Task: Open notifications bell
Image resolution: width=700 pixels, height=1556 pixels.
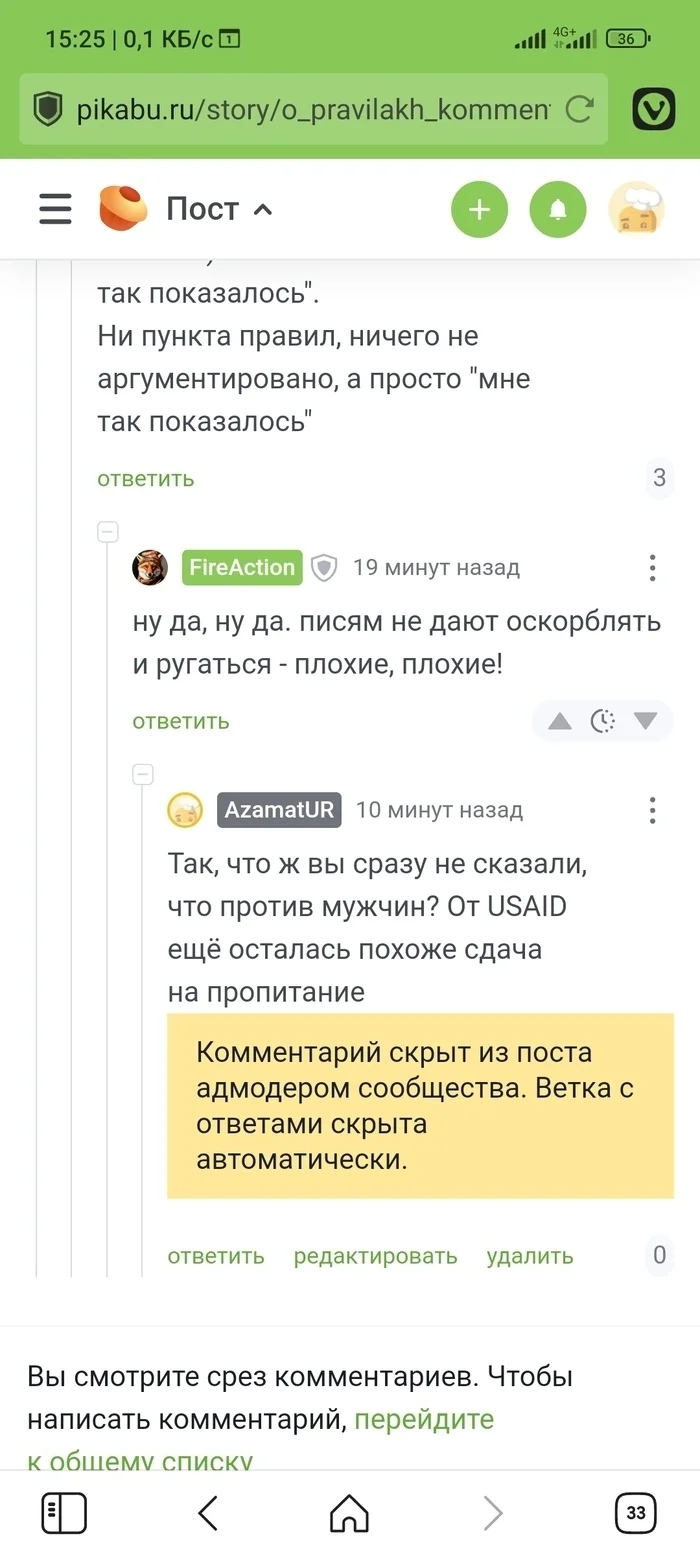Action: (x=558, y=209)
